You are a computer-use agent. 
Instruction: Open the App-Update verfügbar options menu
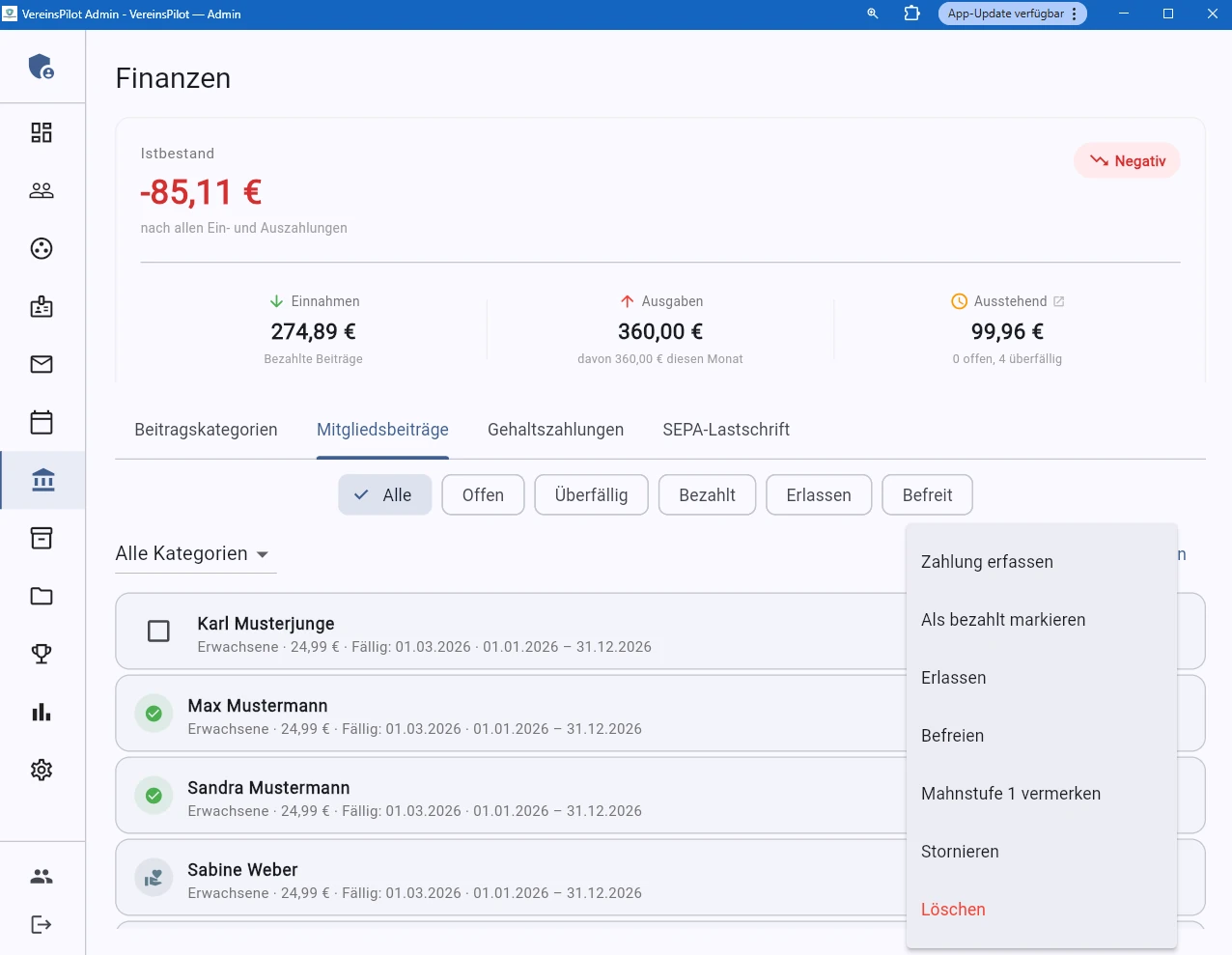pyautogui.click(x=1075, y=14)
